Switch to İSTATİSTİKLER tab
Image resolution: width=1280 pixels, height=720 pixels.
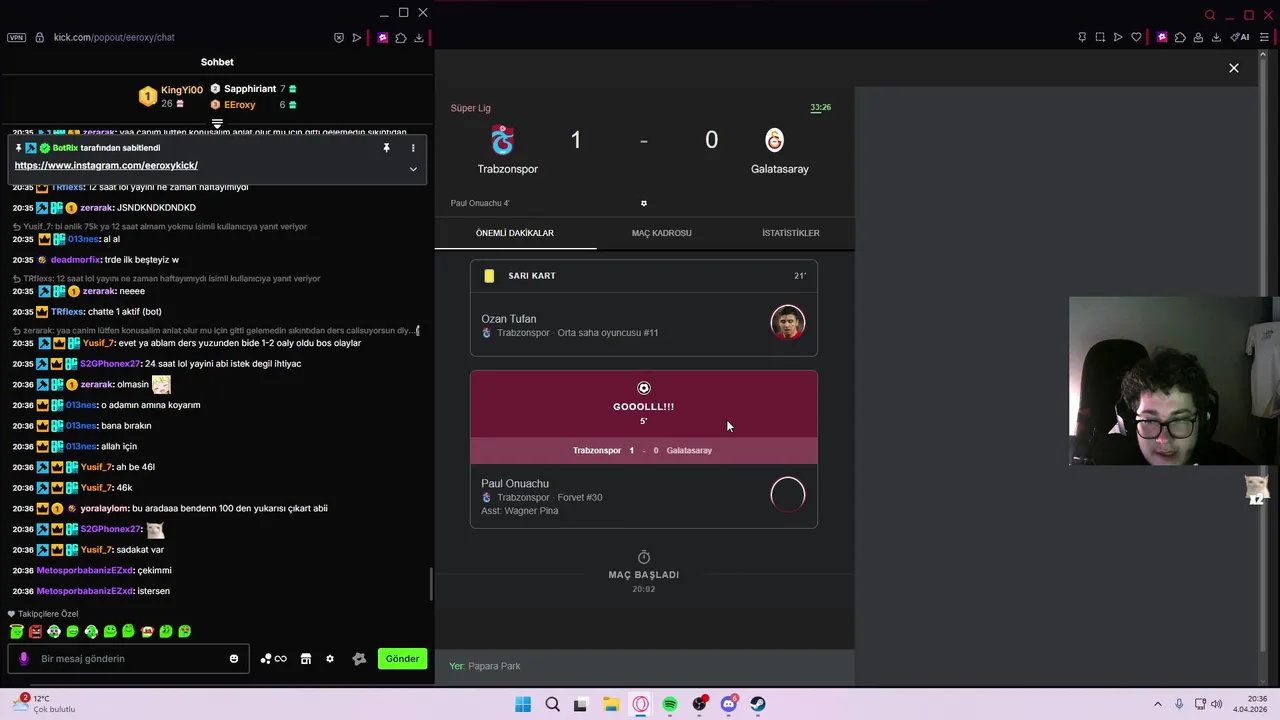(791, 233)
